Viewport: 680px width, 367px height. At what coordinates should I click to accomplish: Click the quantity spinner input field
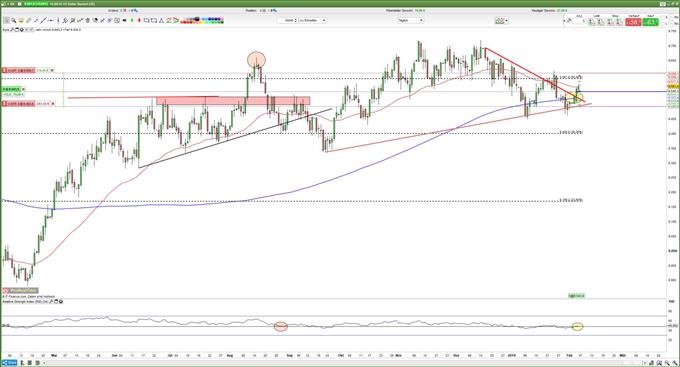point(287,20)
